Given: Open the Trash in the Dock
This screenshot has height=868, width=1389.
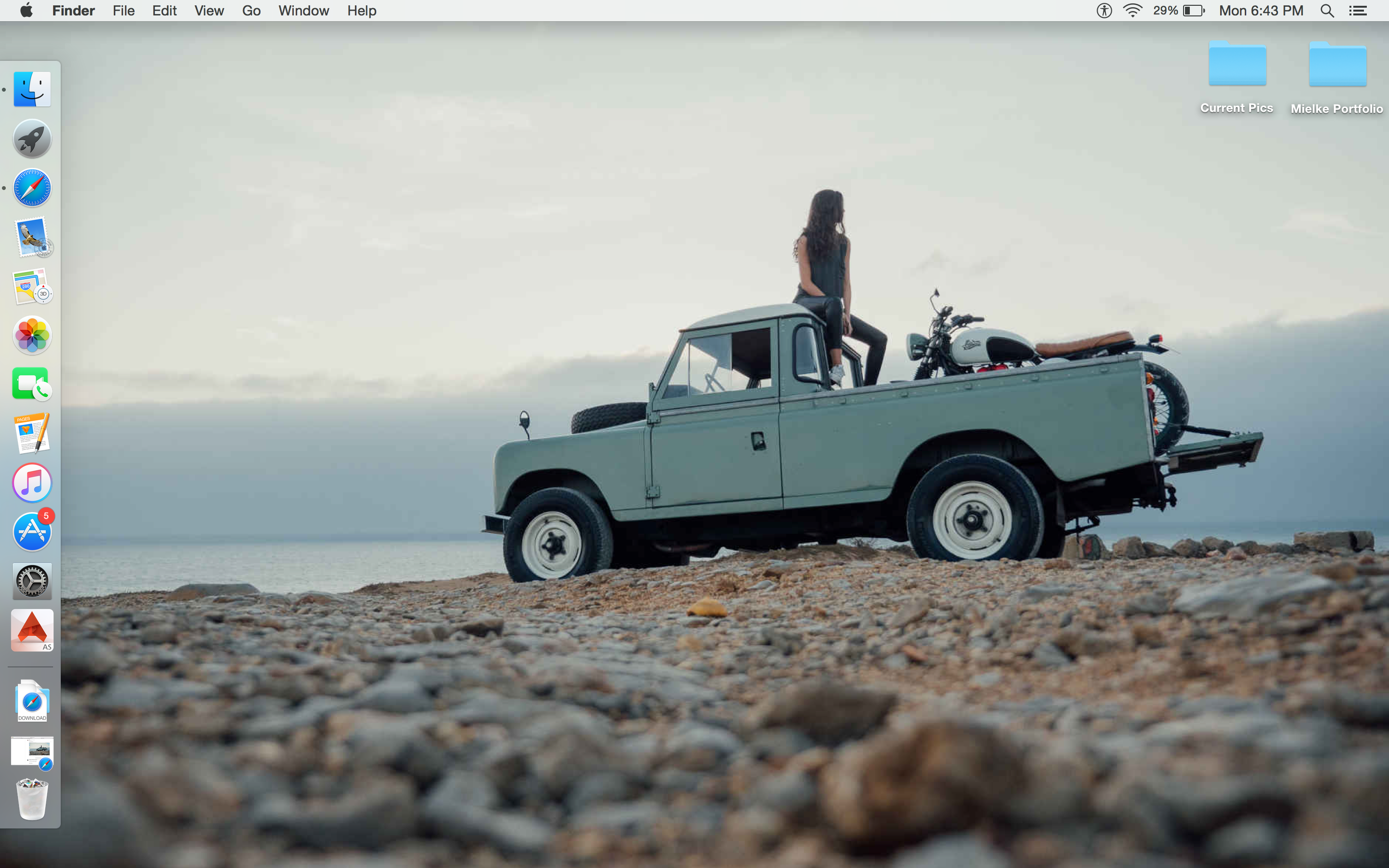Looking at the screenshot, I should coord(32,799).
